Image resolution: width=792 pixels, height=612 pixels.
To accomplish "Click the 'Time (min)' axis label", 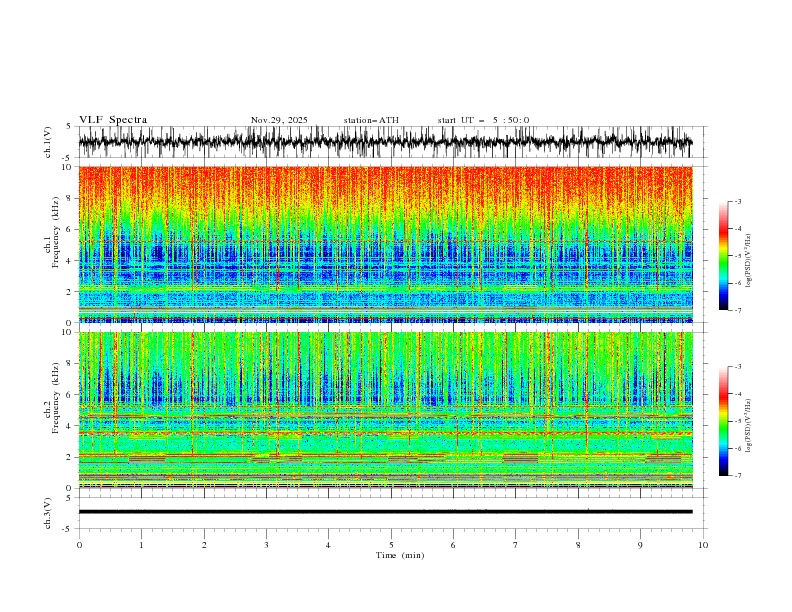I will (x=400, y=555).
